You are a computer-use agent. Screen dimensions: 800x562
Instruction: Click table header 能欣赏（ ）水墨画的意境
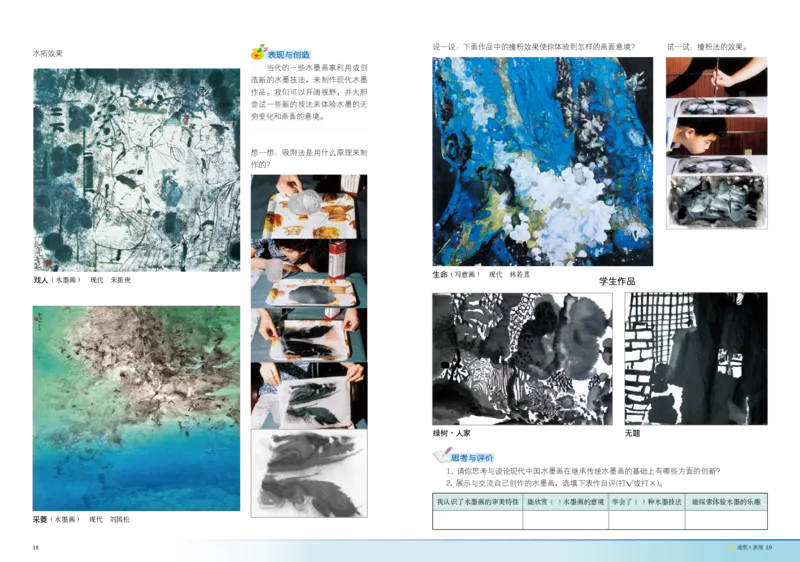(x=565, y=502)
